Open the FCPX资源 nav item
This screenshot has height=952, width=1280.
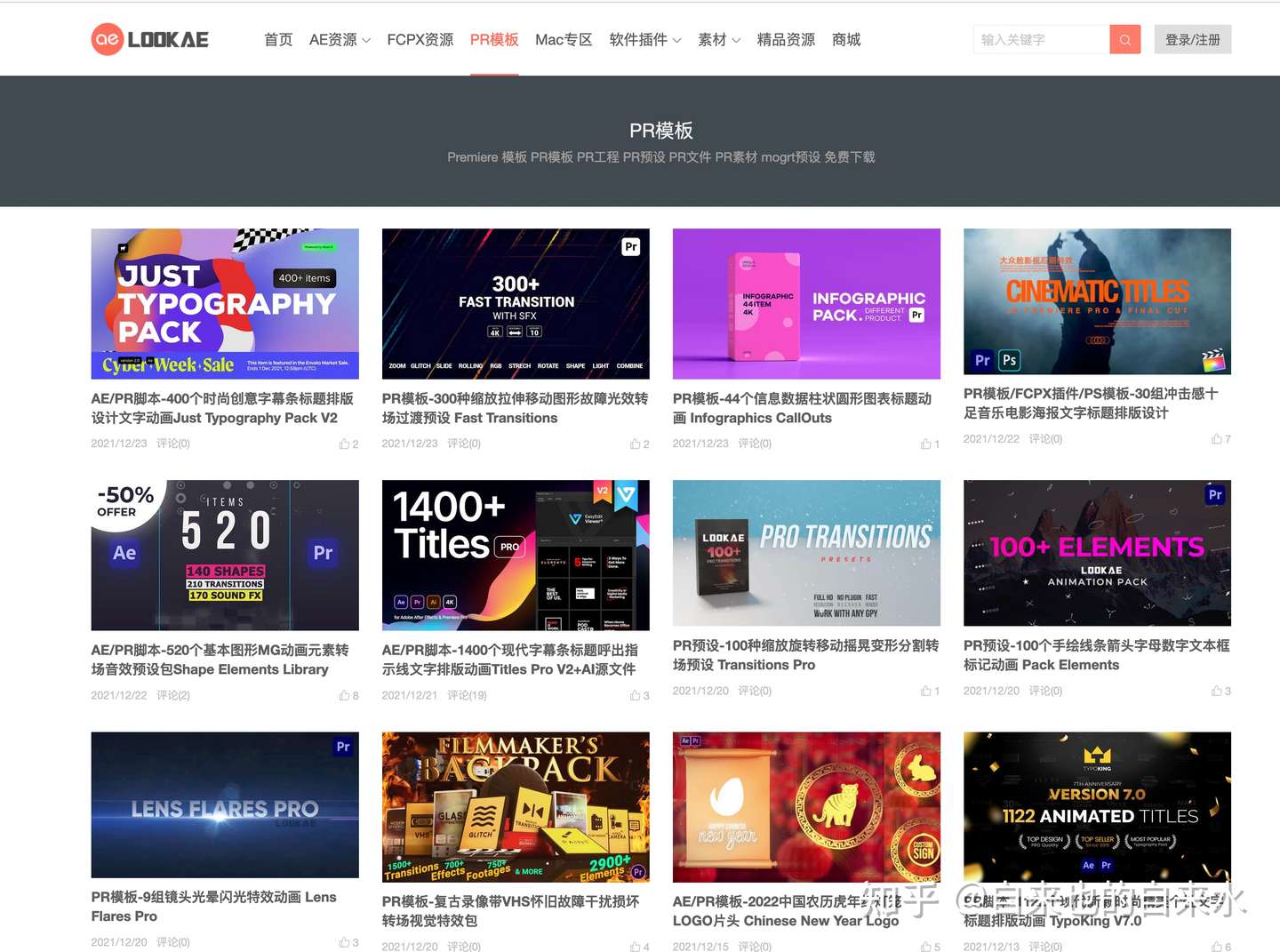pyautogui.click(x=420, y=39)
